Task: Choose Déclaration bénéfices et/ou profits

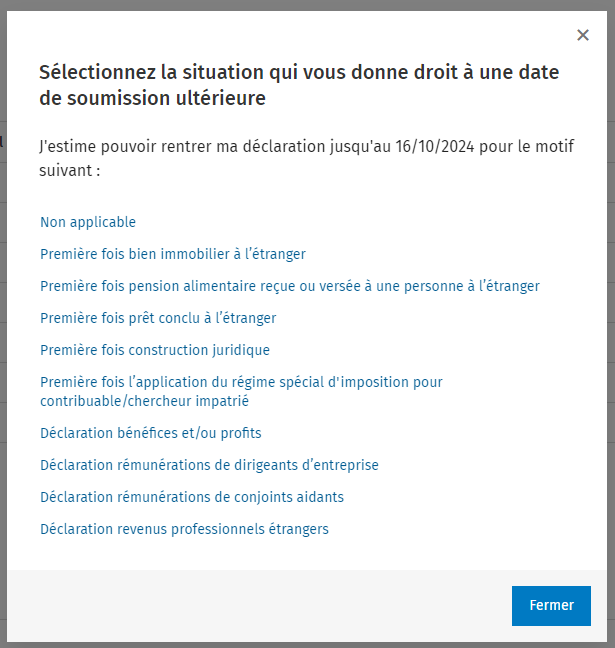Action: point(151,433)
